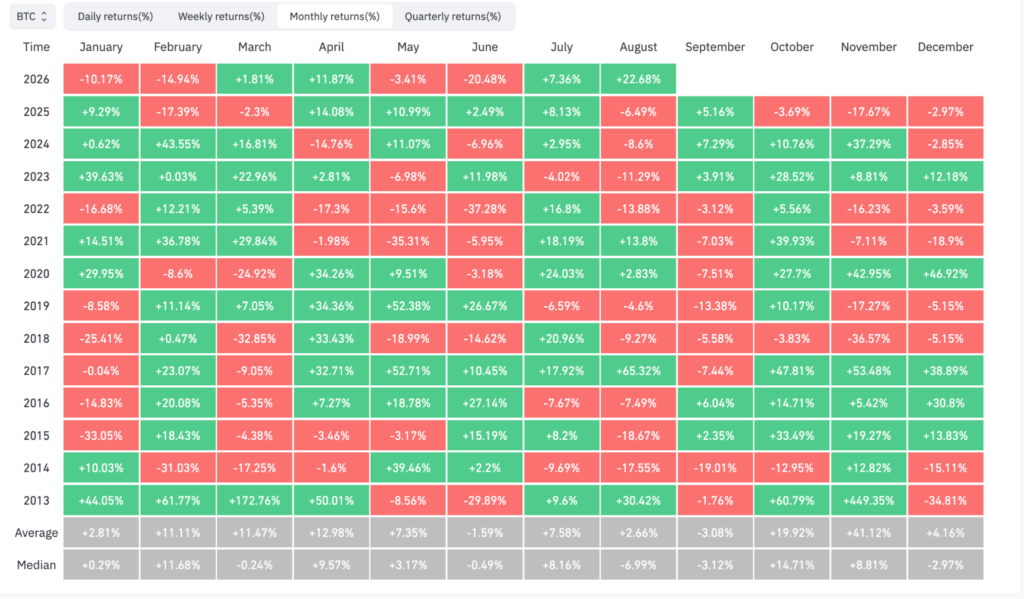This screenshot has width=1024, height=599.
Task: Click the 2021 row year label
Action: pos(37,241)
